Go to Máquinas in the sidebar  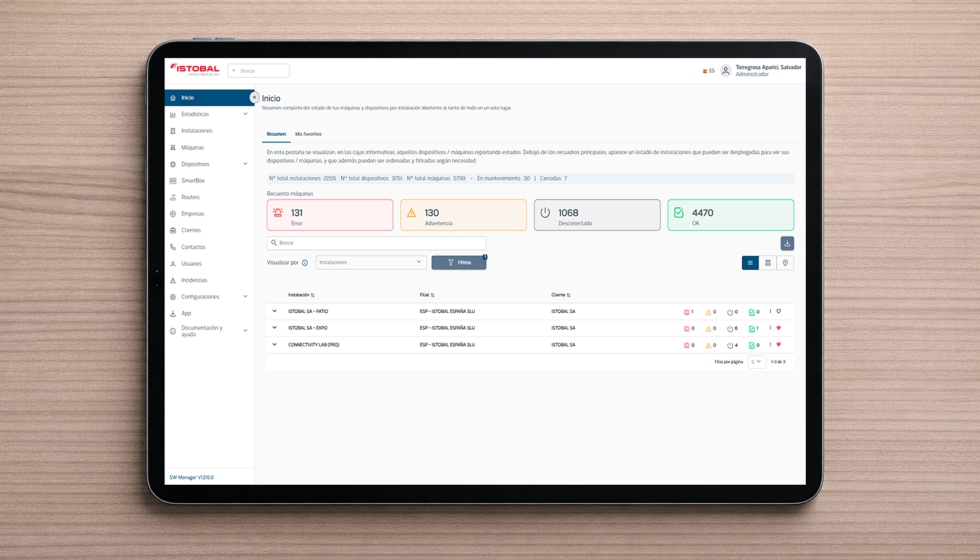coord(192,148)
